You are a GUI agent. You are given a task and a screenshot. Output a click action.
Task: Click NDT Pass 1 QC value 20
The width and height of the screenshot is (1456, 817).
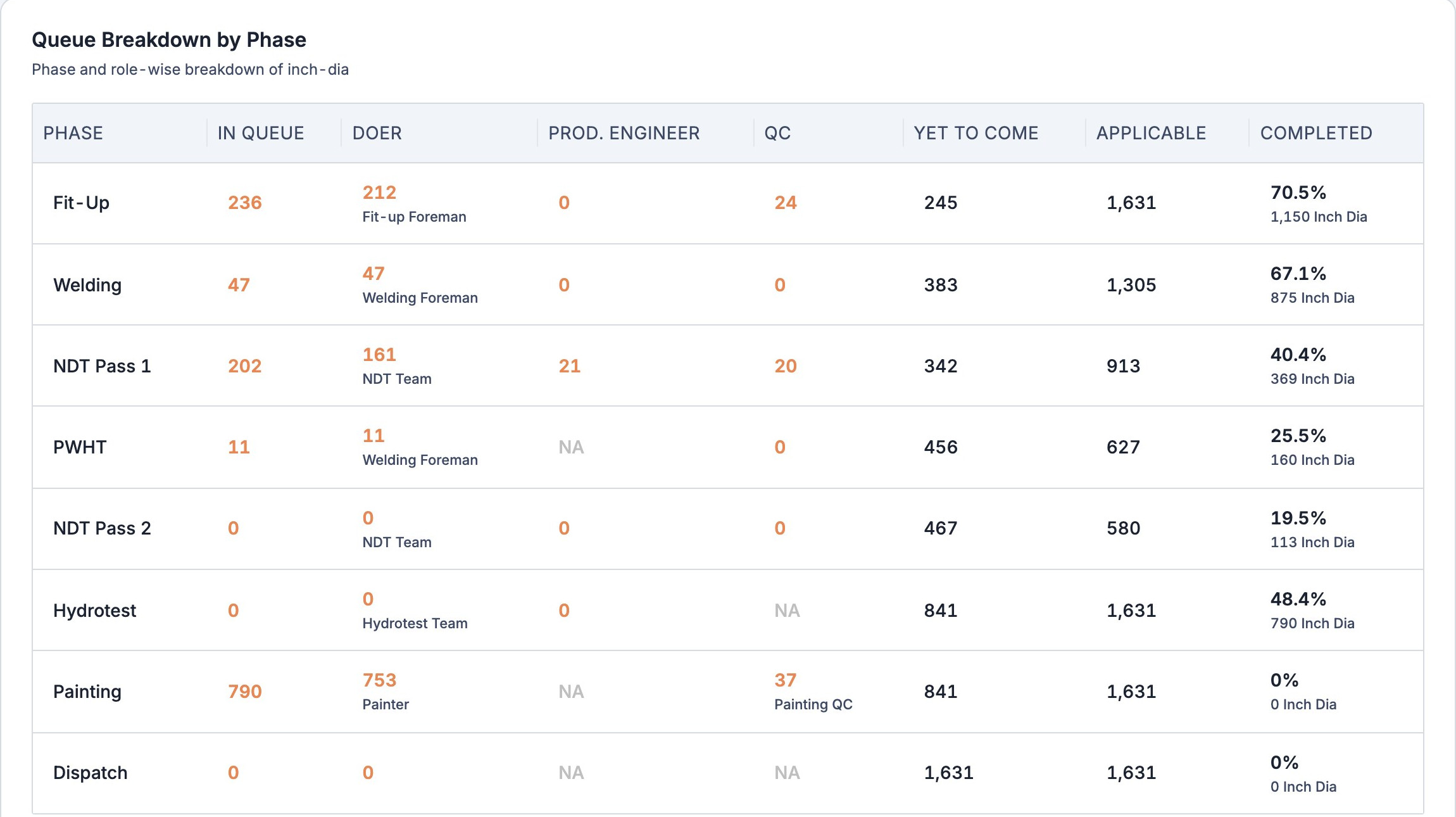tap(786, 366)
